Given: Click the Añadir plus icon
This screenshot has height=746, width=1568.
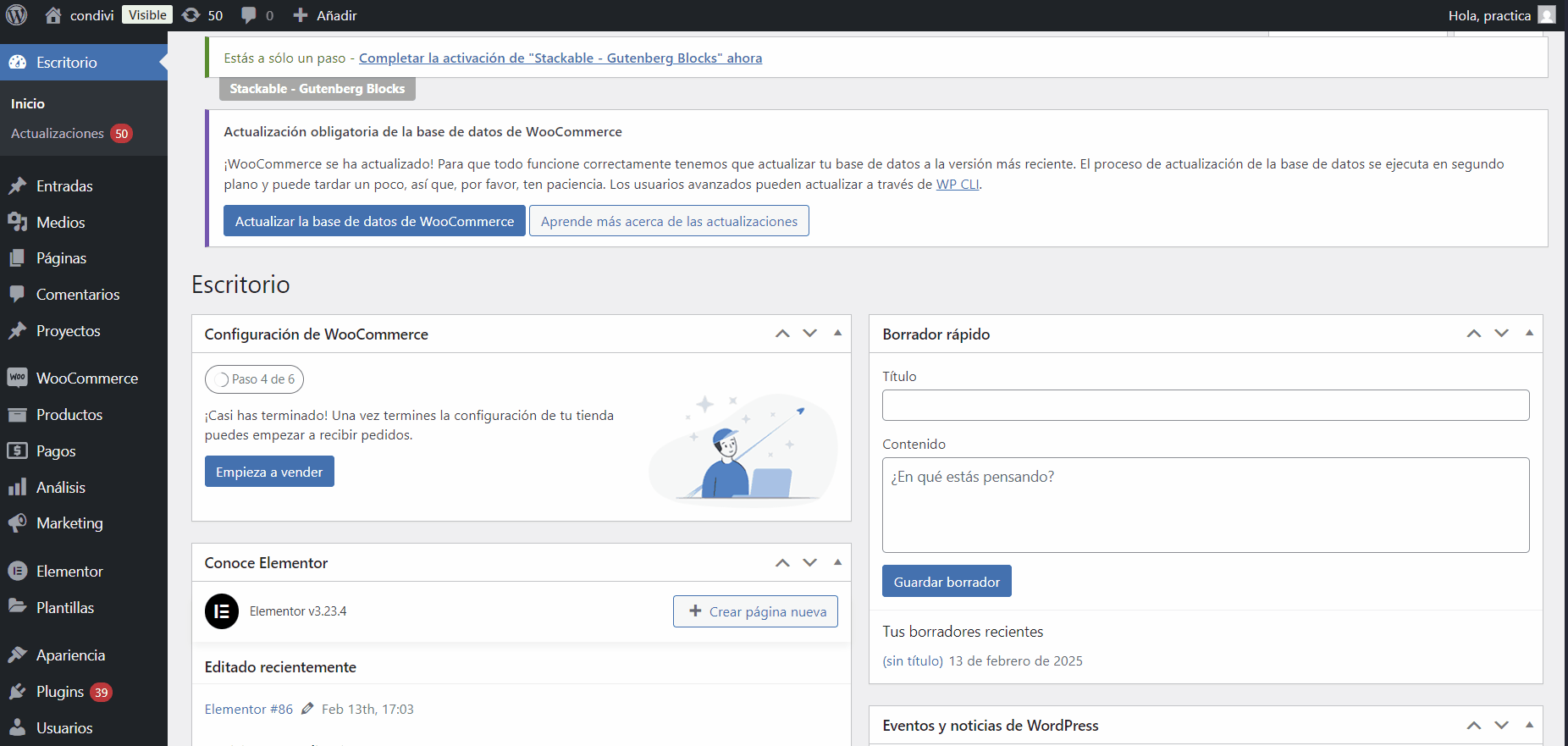Looking at the screenshot, I should 301,15.
